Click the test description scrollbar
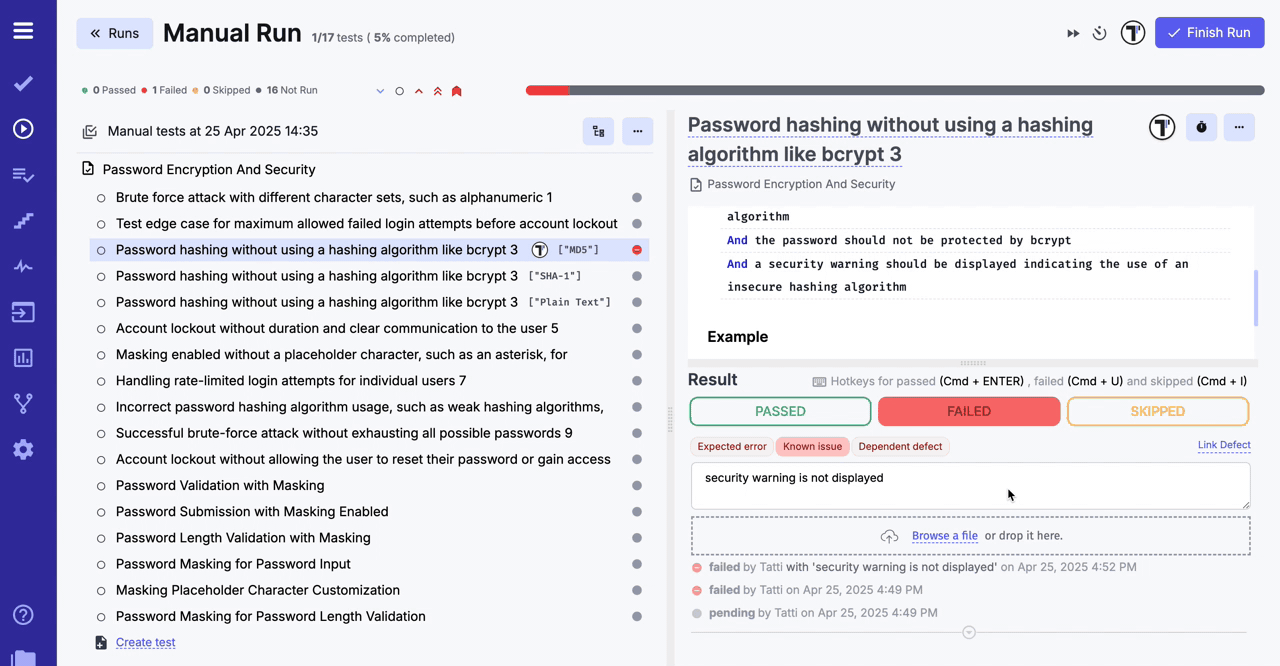 tap(1255, 297)
